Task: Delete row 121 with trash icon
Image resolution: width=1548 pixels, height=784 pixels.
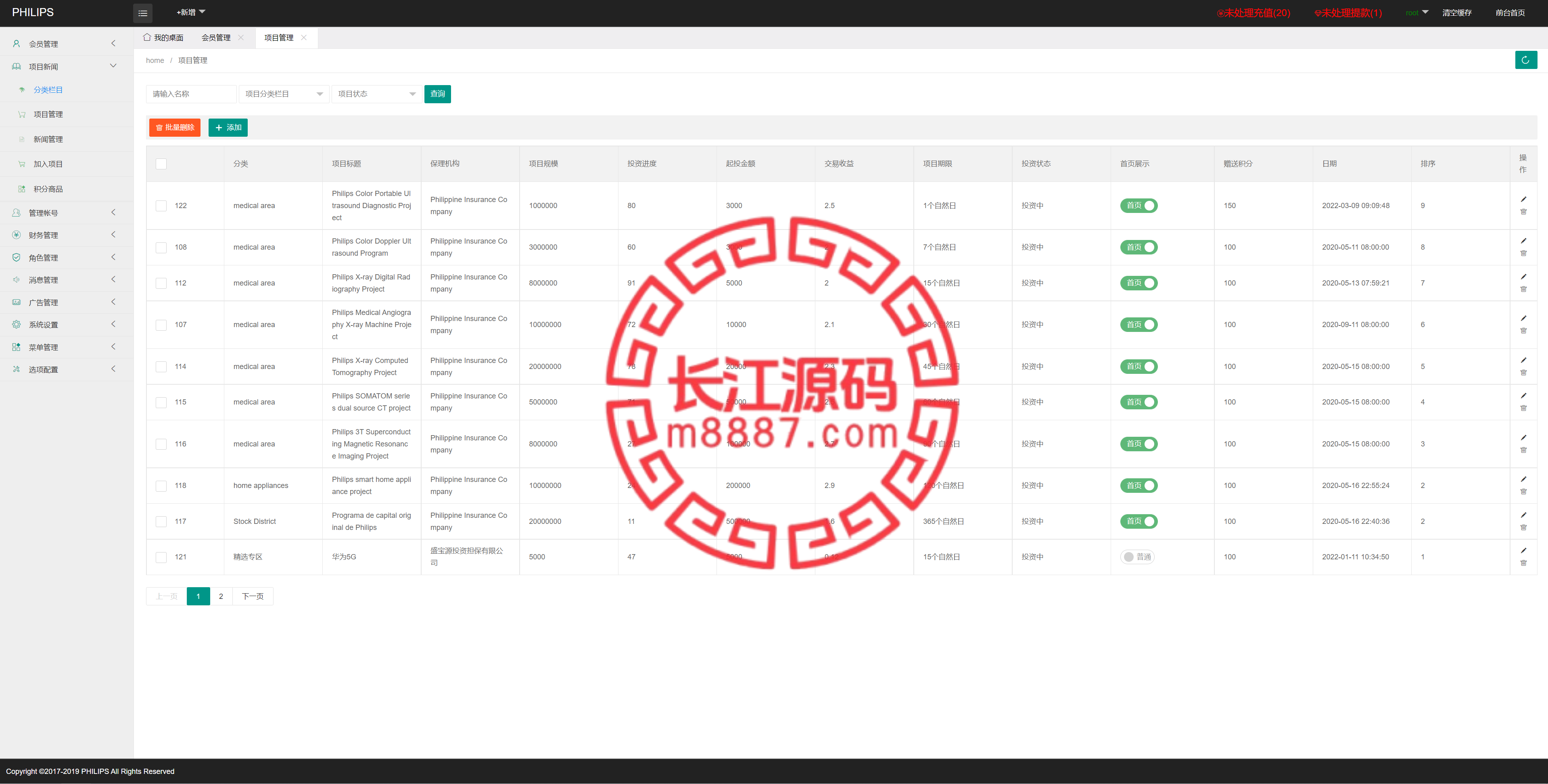Action: click(1523, 563)
